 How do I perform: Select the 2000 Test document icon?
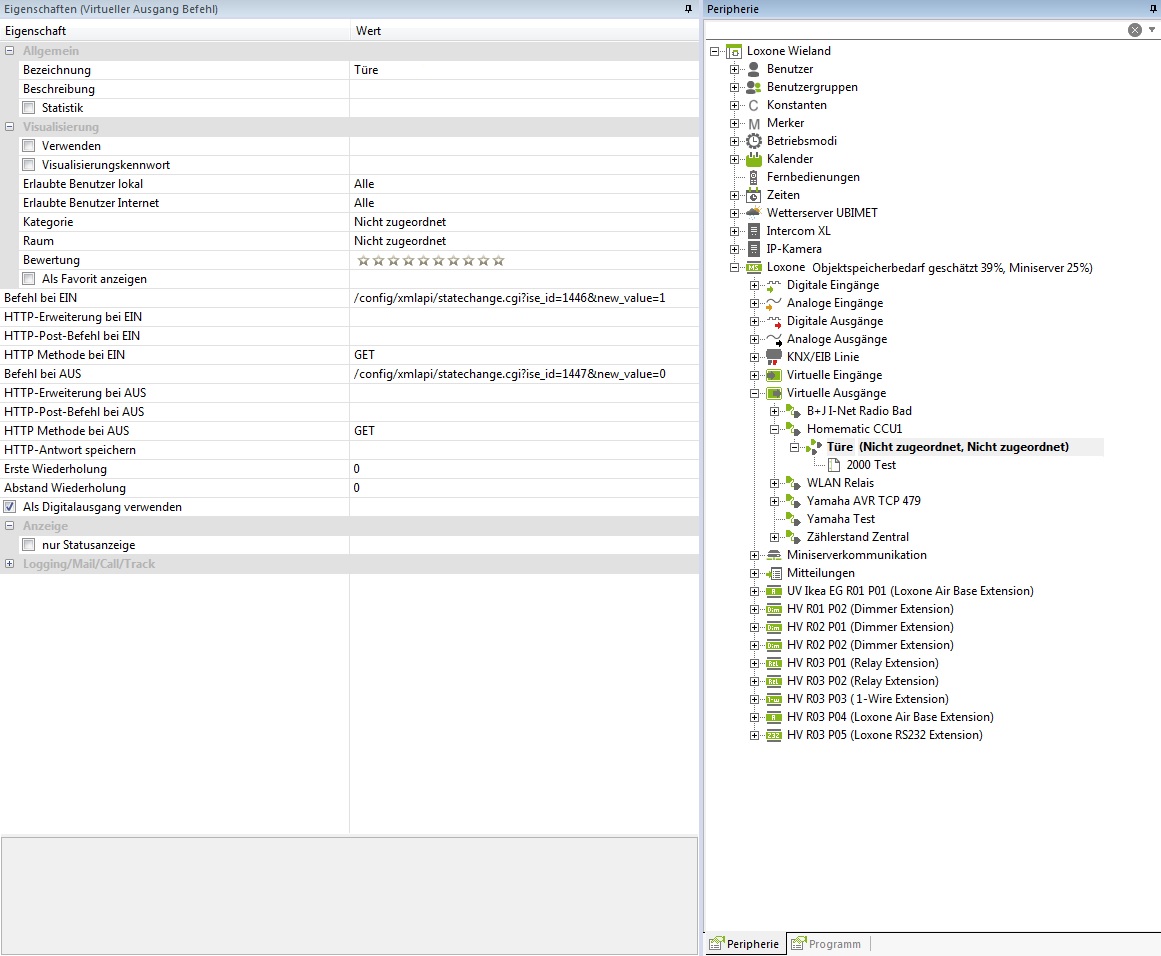click(834, 465)
